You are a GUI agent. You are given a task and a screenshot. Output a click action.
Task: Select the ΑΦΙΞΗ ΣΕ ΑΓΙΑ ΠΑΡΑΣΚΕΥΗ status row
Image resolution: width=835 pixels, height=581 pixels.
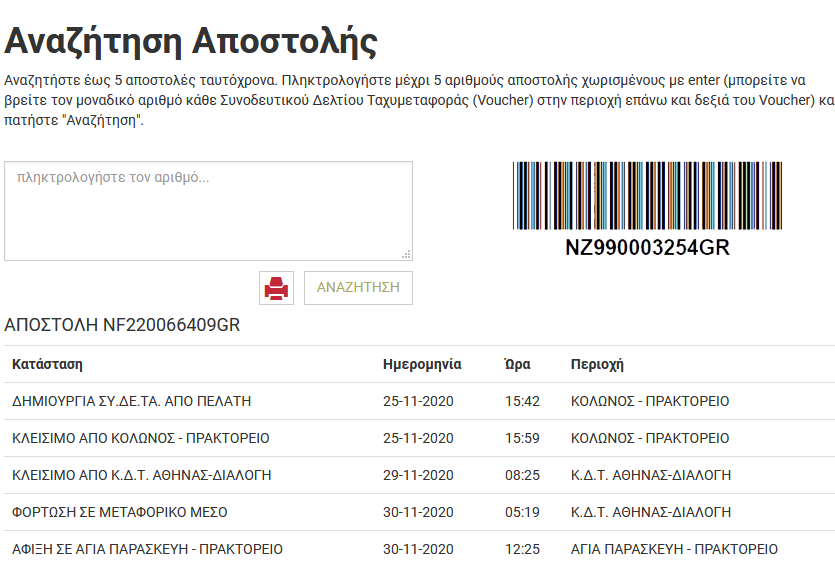(x=147, y=549)
